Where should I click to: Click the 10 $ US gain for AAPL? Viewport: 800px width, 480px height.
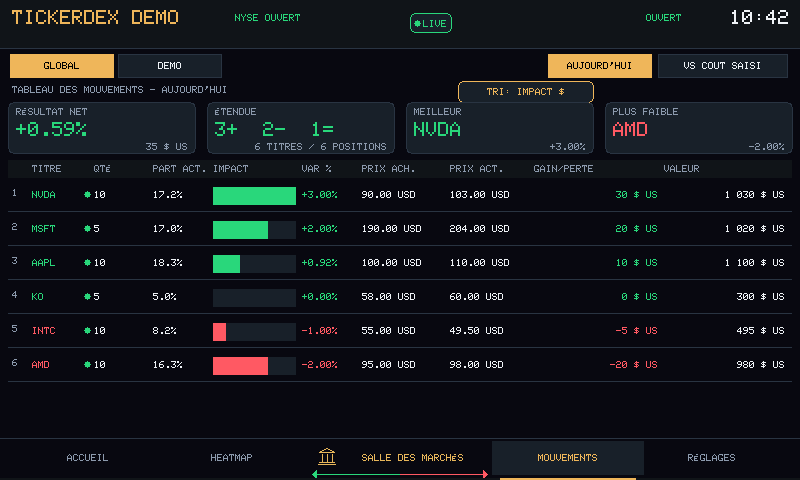(x=636, y=263)
